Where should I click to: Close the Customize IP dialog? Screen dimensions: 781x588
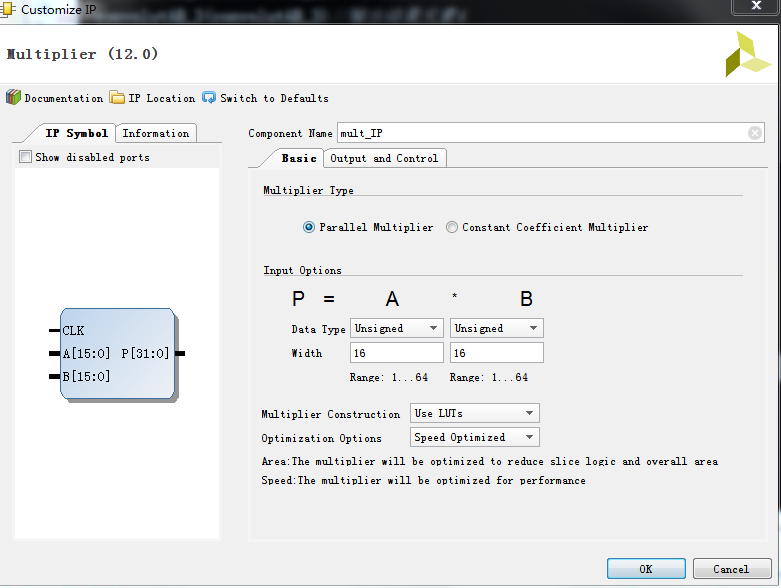tap(756, 6)
